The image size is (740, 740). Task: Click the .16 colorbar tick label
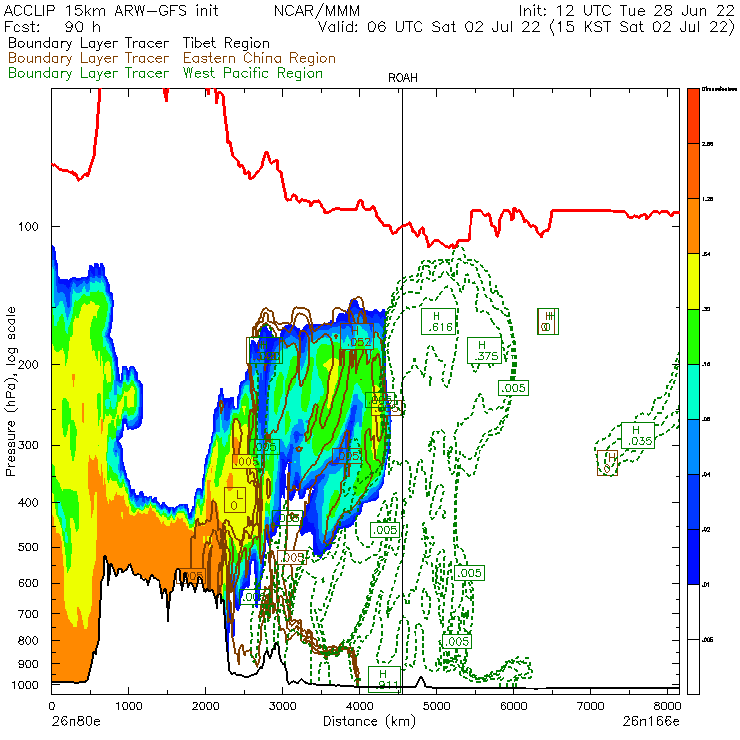pos(706,364)
